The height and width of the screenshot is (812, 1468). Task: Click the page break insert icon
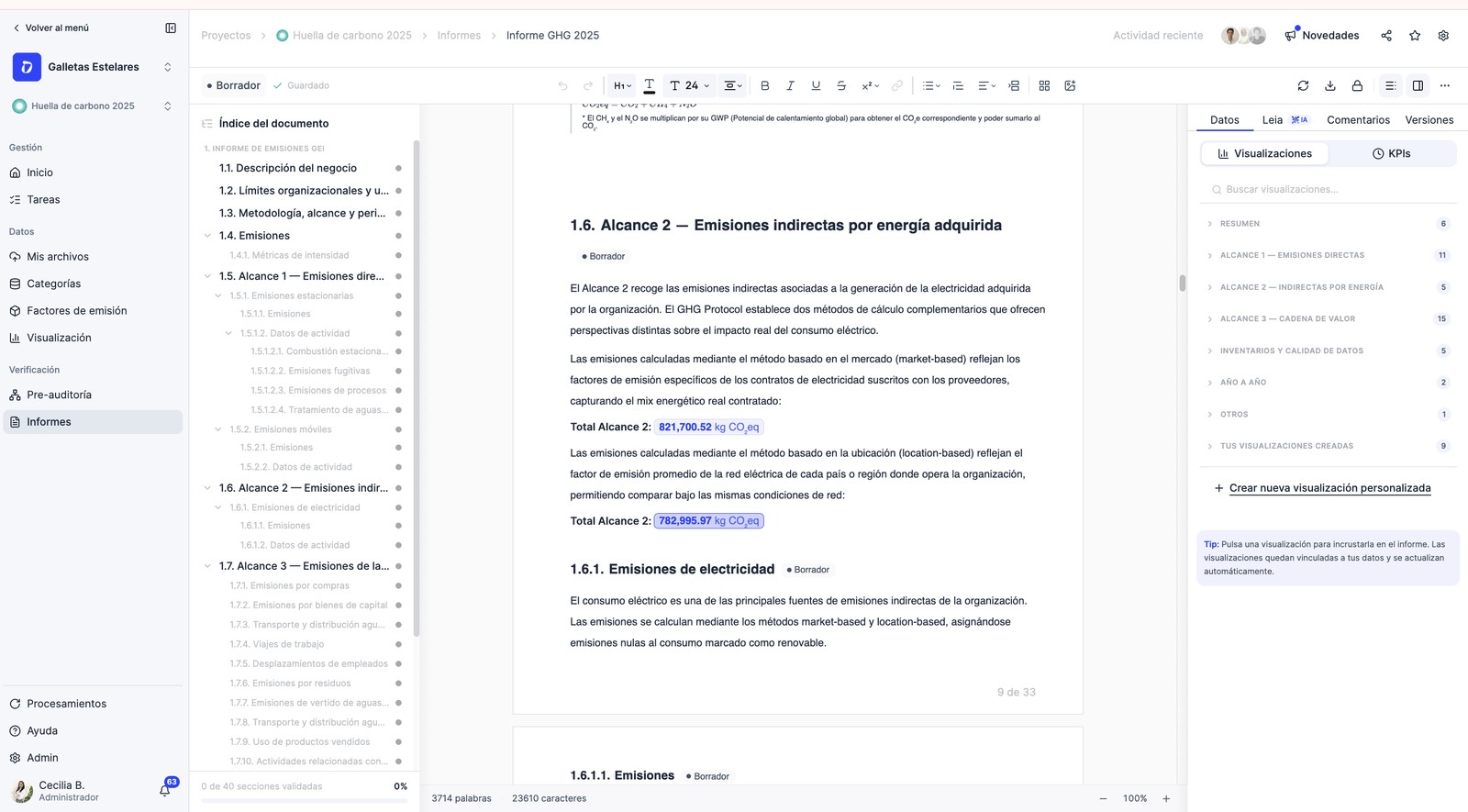point(1014,85)
